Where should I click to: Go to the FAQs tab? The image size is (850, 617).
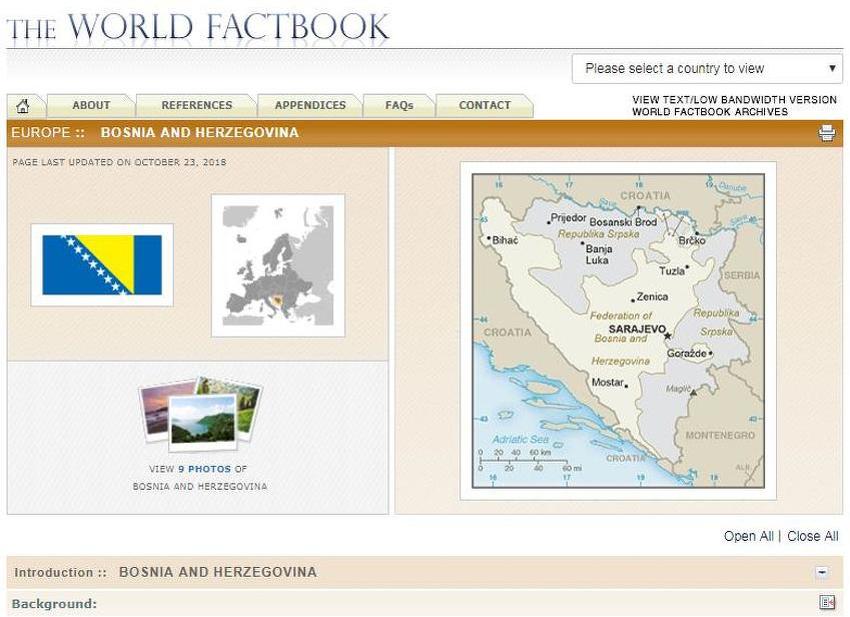pyautogui.click(x=399, y=105)
